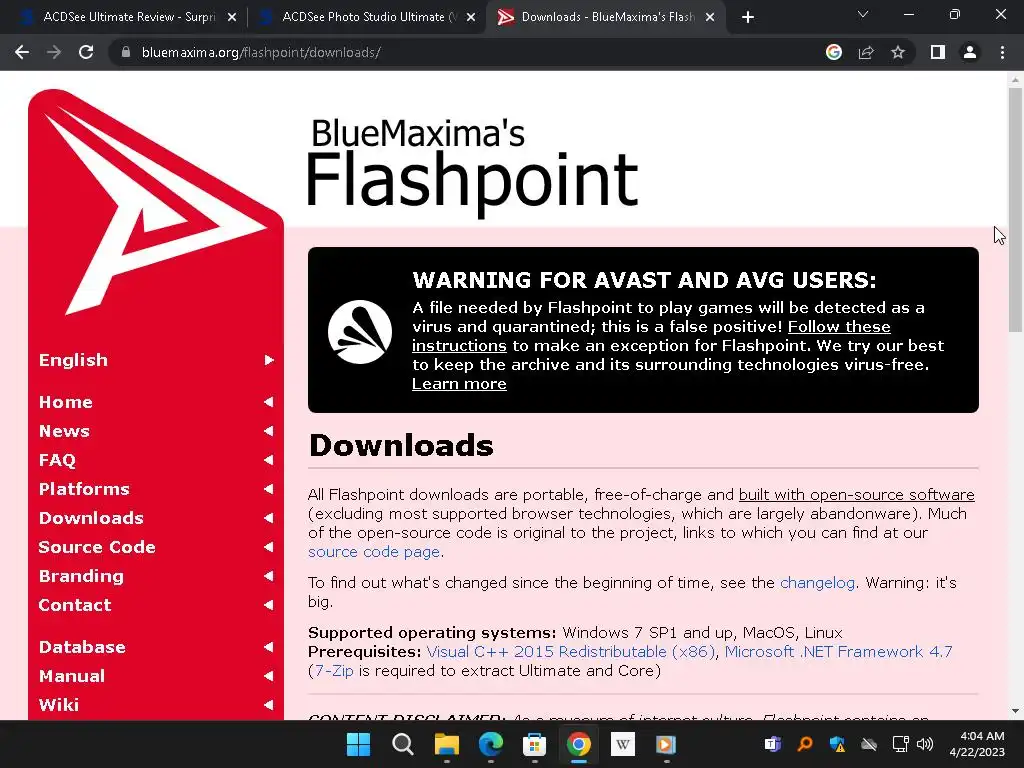This screenshot has height=768, width=1024.
Task: Expand the English language selector arrow
Action: [269, 360]
